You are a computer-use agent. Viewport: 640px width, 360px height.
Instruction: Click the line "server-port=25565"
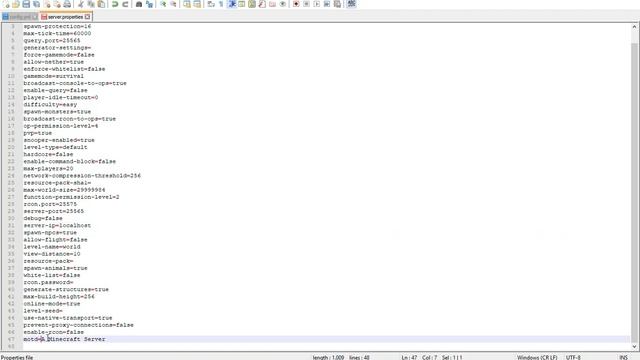pos(53,211)
